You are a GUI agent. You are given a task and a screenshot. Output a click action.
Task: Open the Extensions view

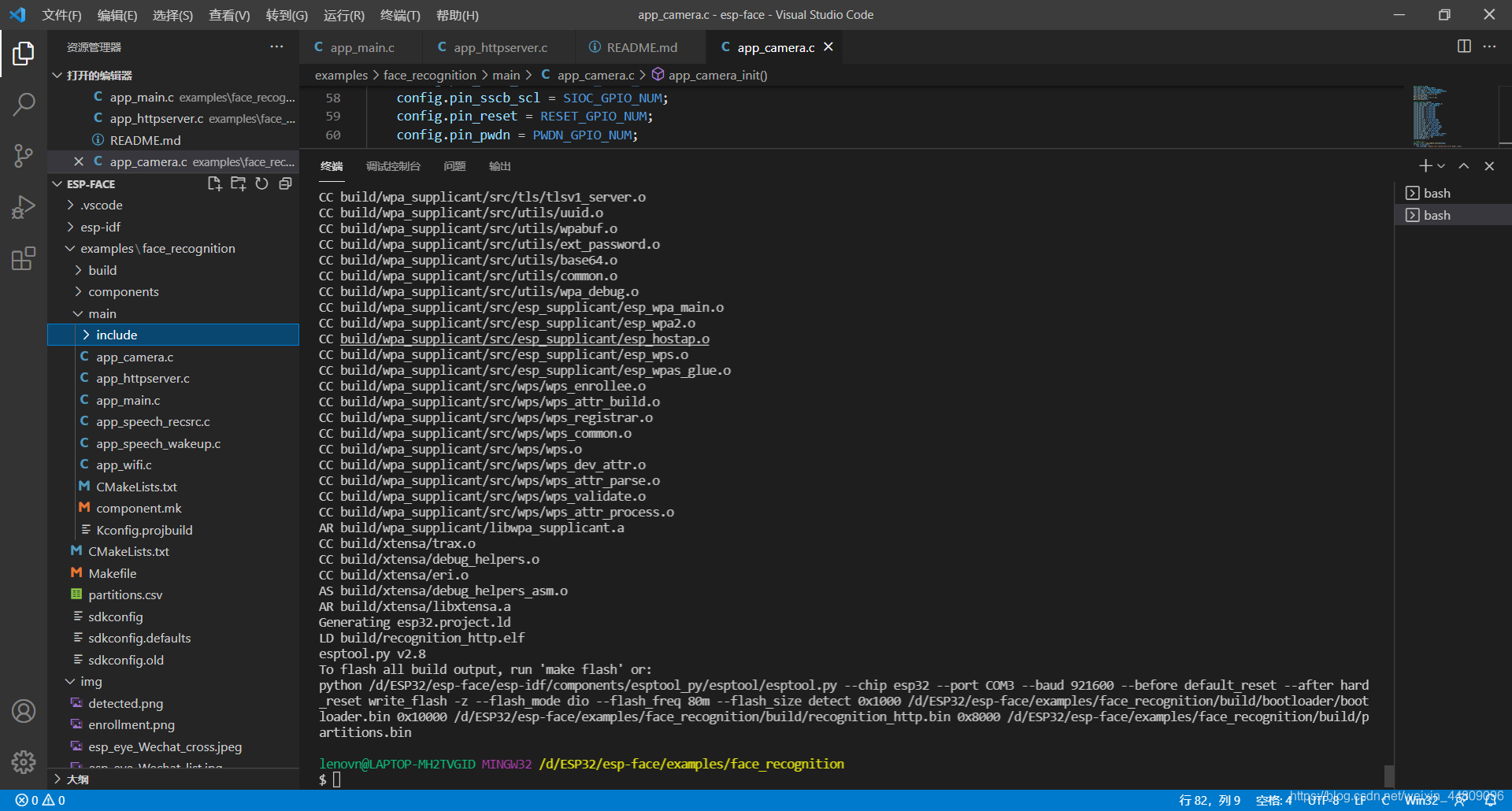coord(24,258)
